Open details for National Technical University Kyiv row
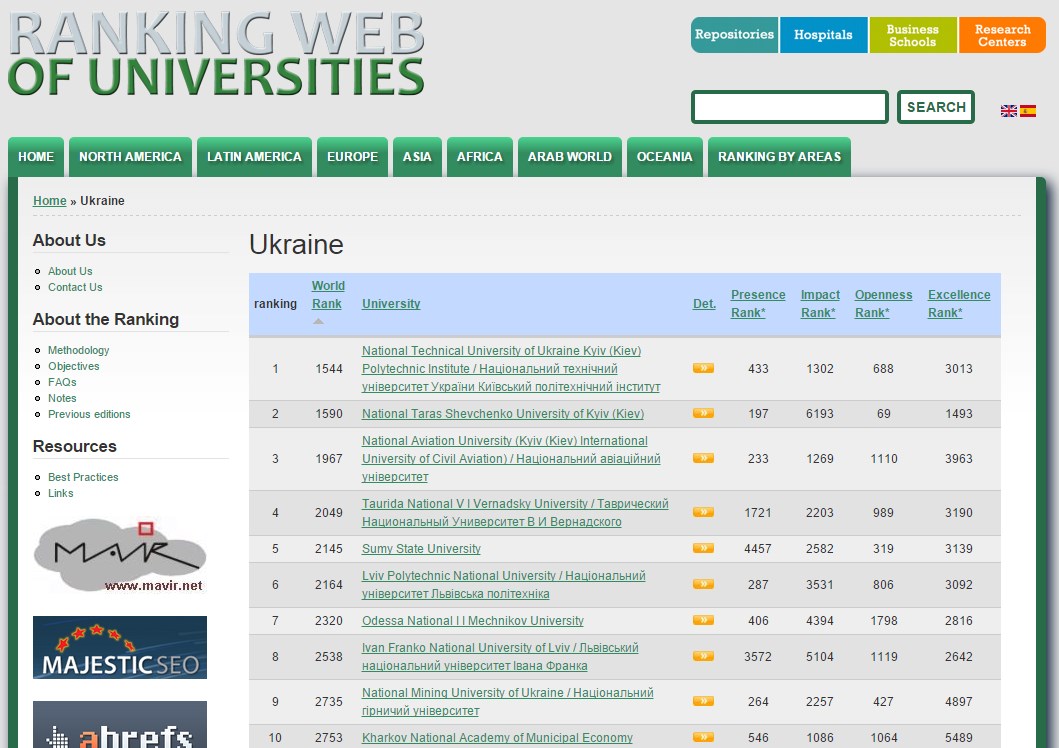Screen dimensions: 1059x748 pyautogui.click(x=702, y=368)
